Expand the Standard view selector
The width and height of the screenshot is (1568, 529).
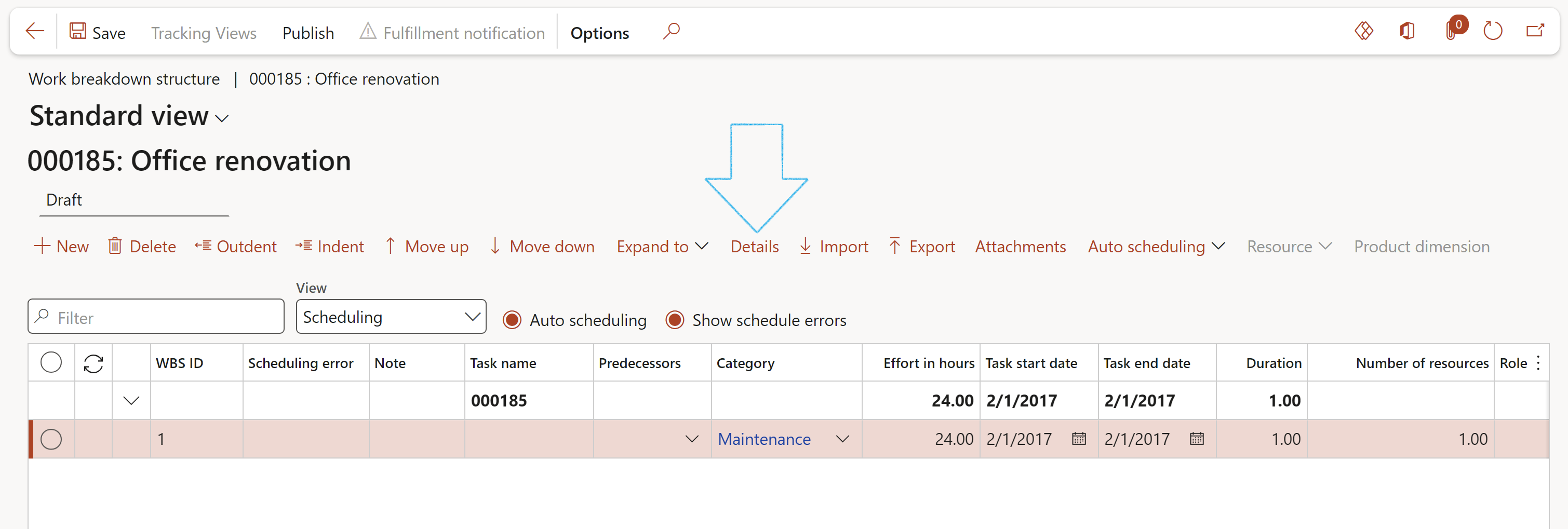tap(222, 119)
